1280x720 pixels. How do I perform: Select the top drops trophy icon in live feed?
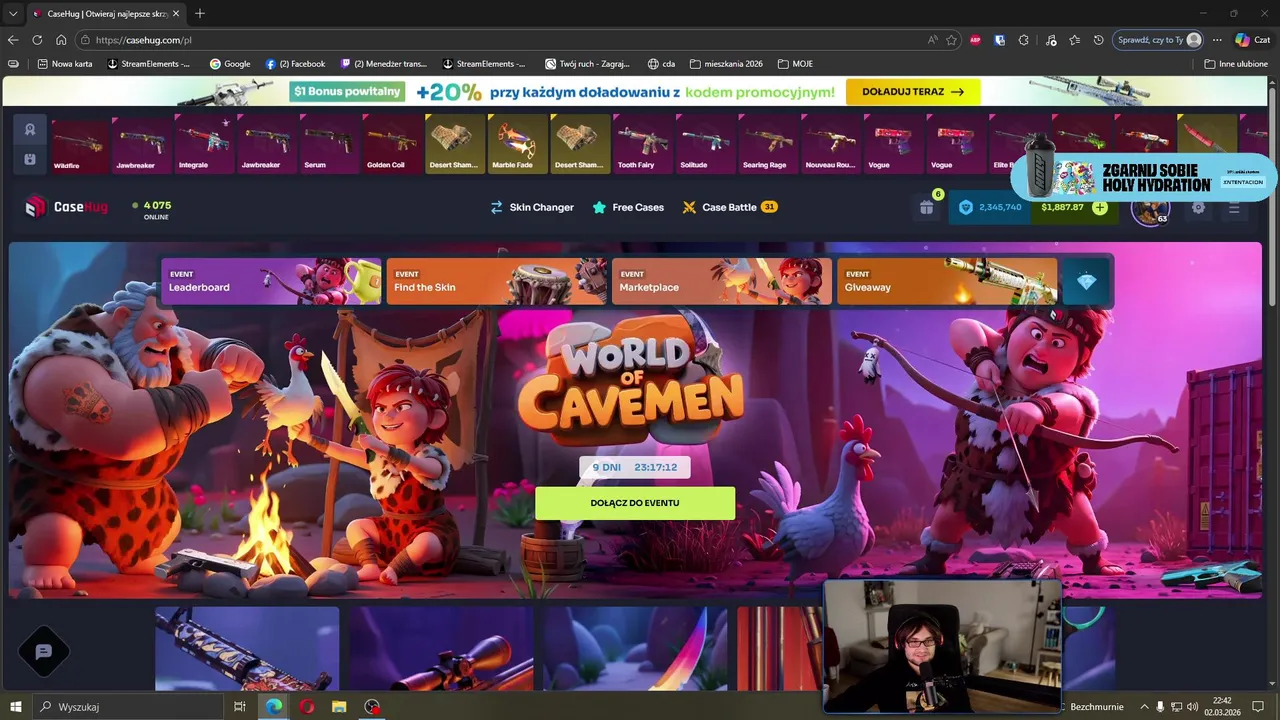[30, 129]
